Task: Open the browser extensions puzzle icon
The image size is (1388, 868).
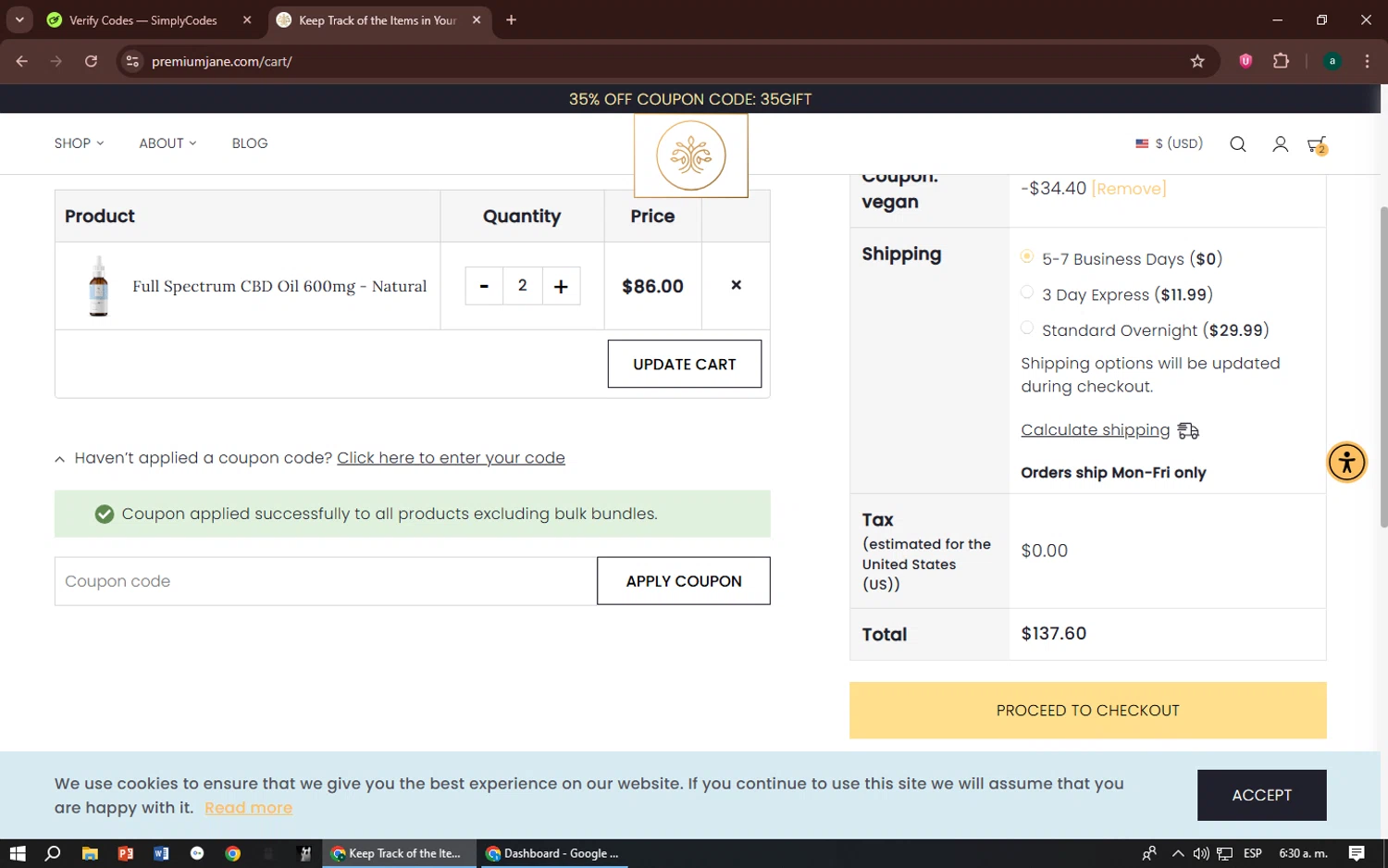Action: (x=1281, y=61)
